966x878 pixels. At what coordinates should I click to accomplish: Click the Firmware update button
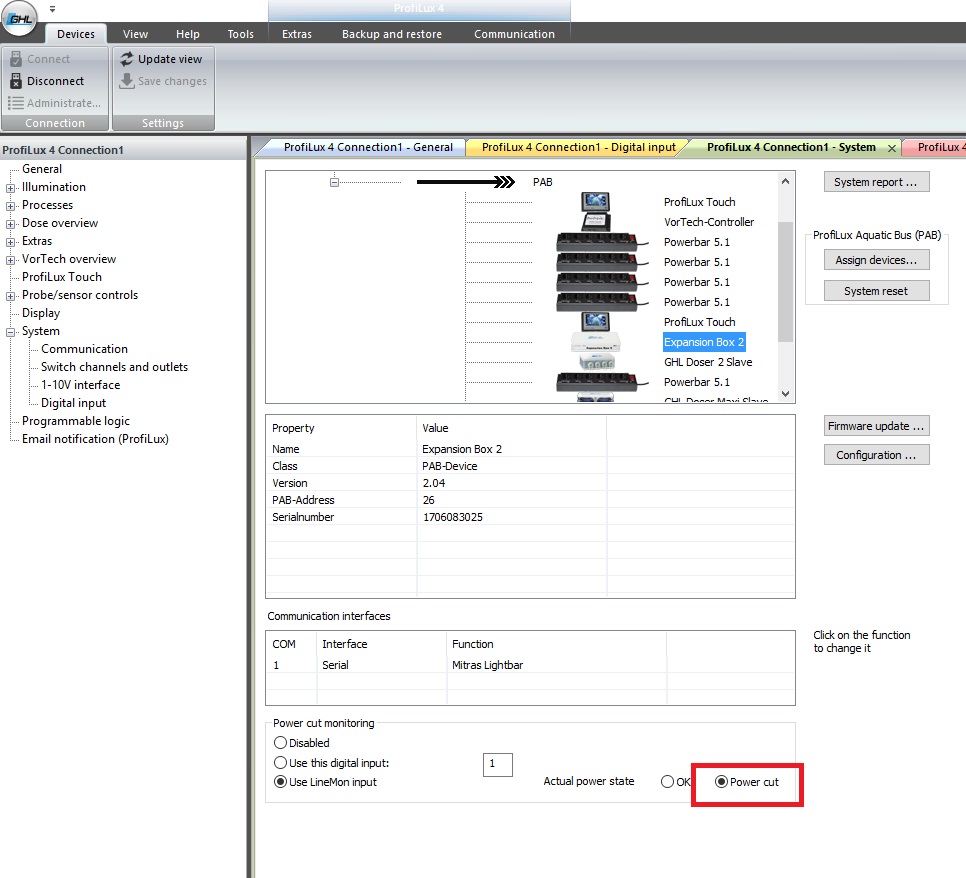(x=876, y=426)
